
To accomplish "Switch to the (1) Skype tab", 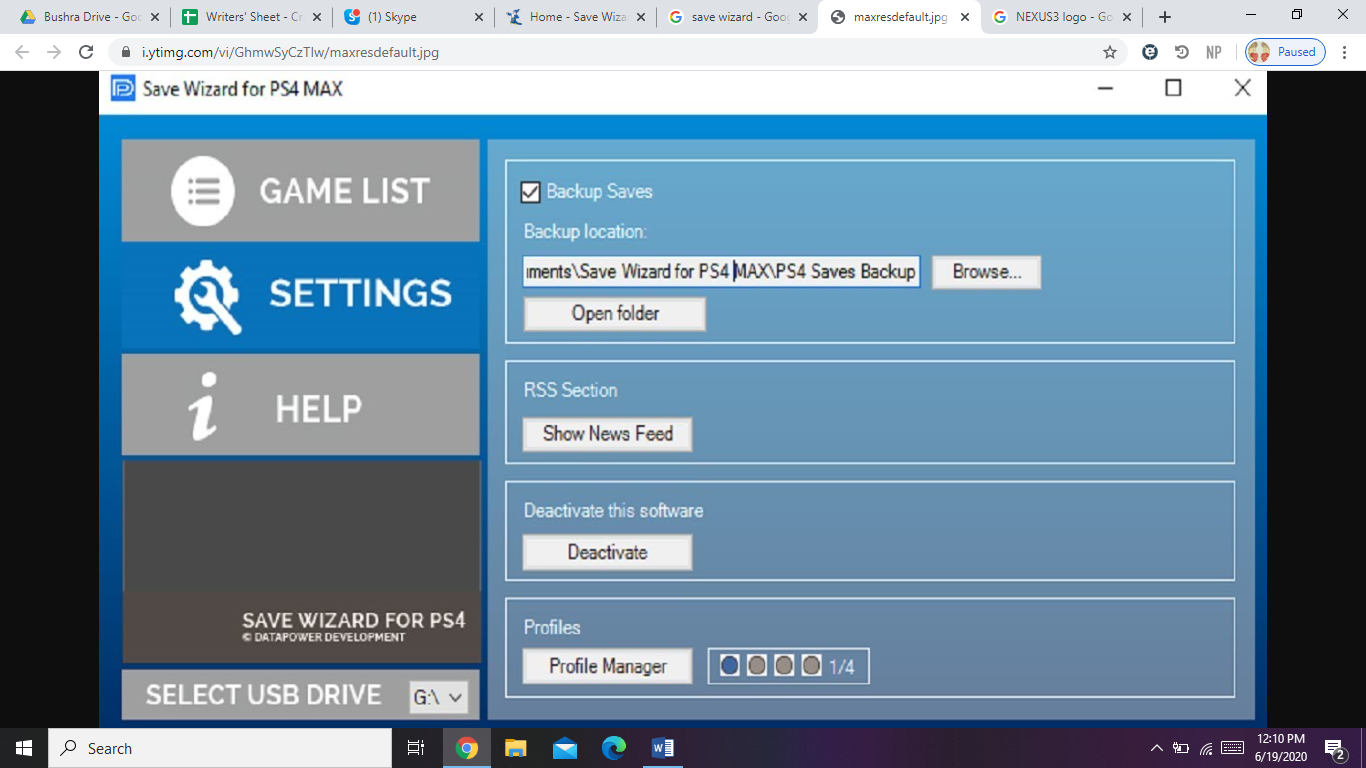I will tap(413, 17).
